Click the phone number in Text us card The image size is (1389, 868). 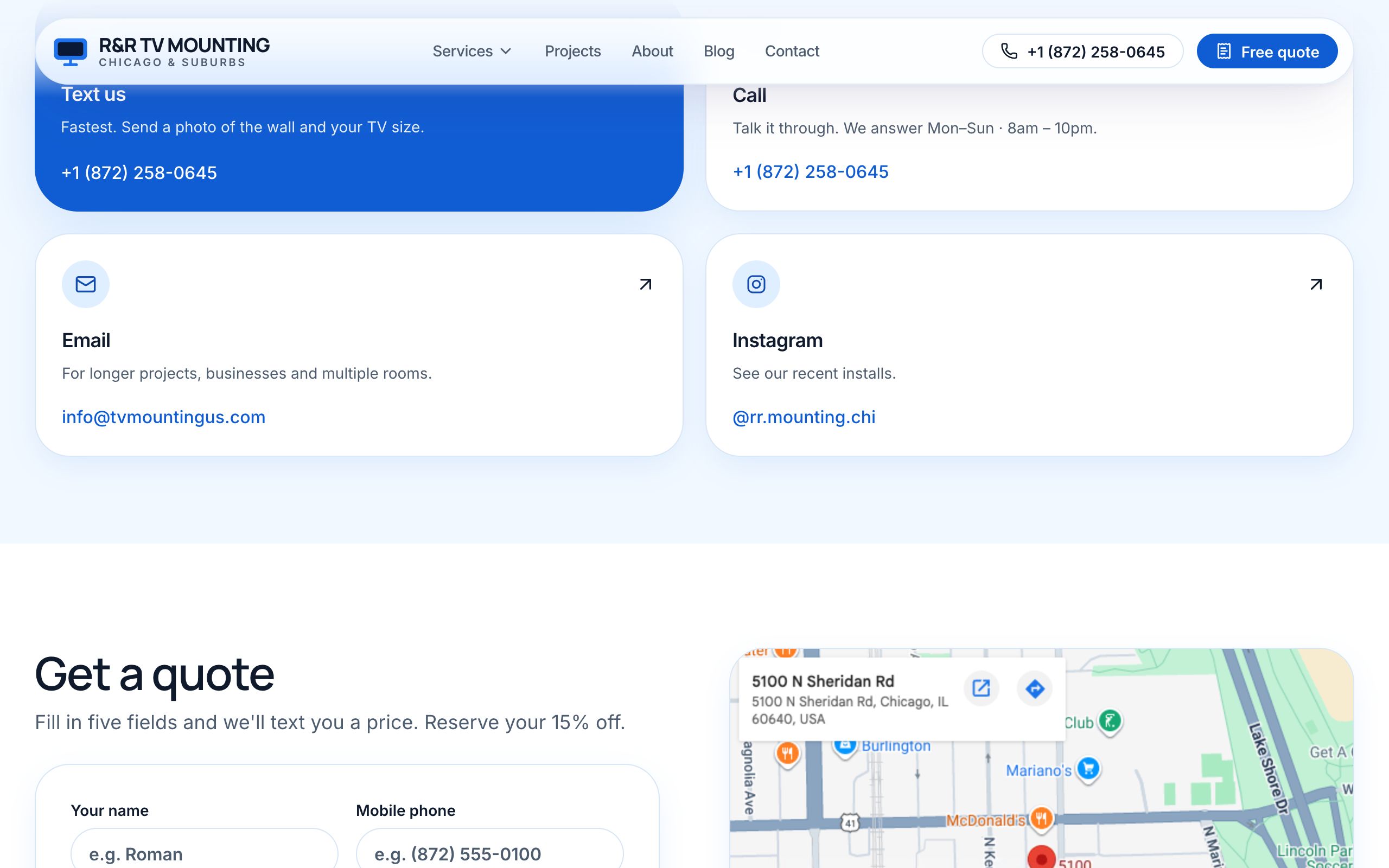point(139,173)
